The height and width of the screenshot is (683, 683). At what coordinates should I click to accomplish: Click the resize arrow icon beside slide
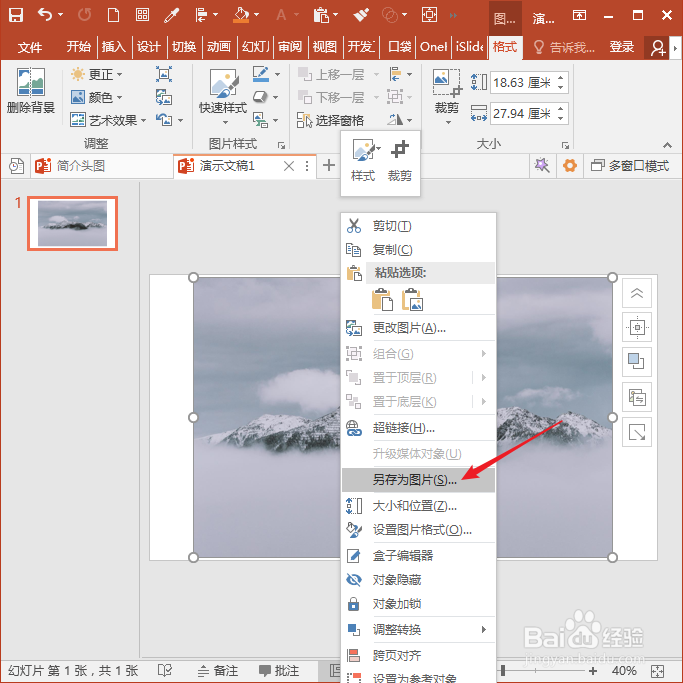pos(637,432)
